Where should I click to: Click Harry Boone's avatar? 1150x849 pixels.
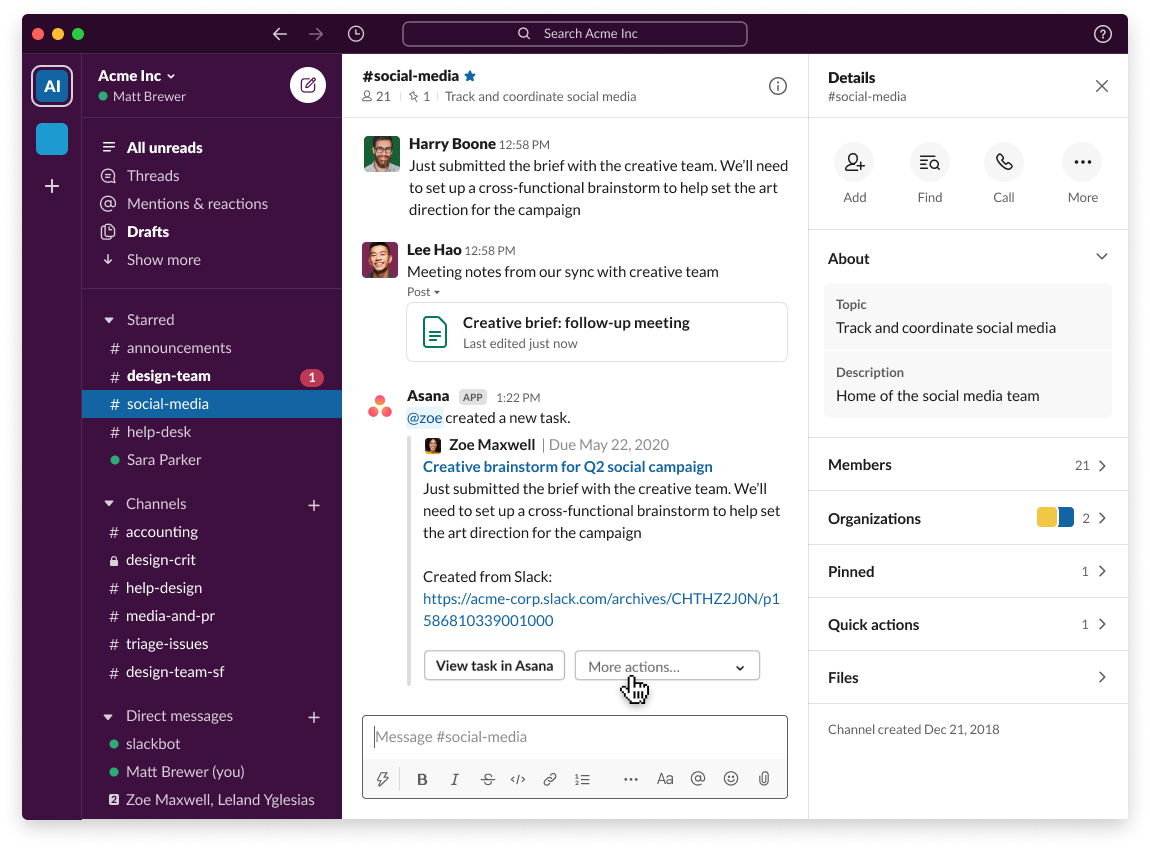coord(381,153)
